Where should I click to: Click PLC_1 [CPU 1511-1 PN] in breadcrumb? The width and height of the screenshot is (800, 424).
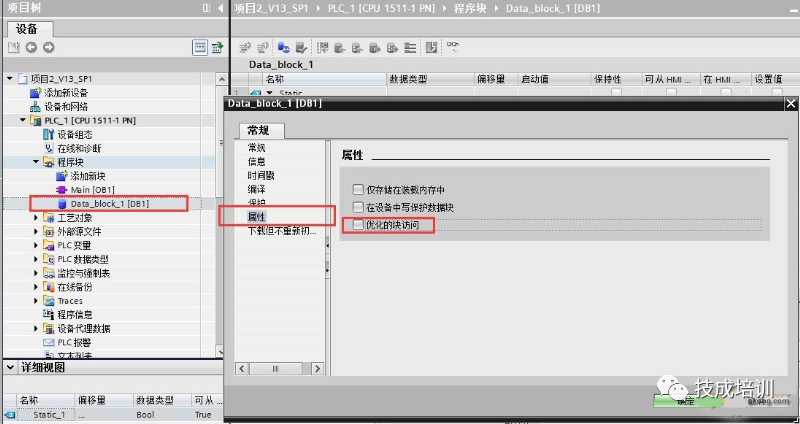(381, 8)
